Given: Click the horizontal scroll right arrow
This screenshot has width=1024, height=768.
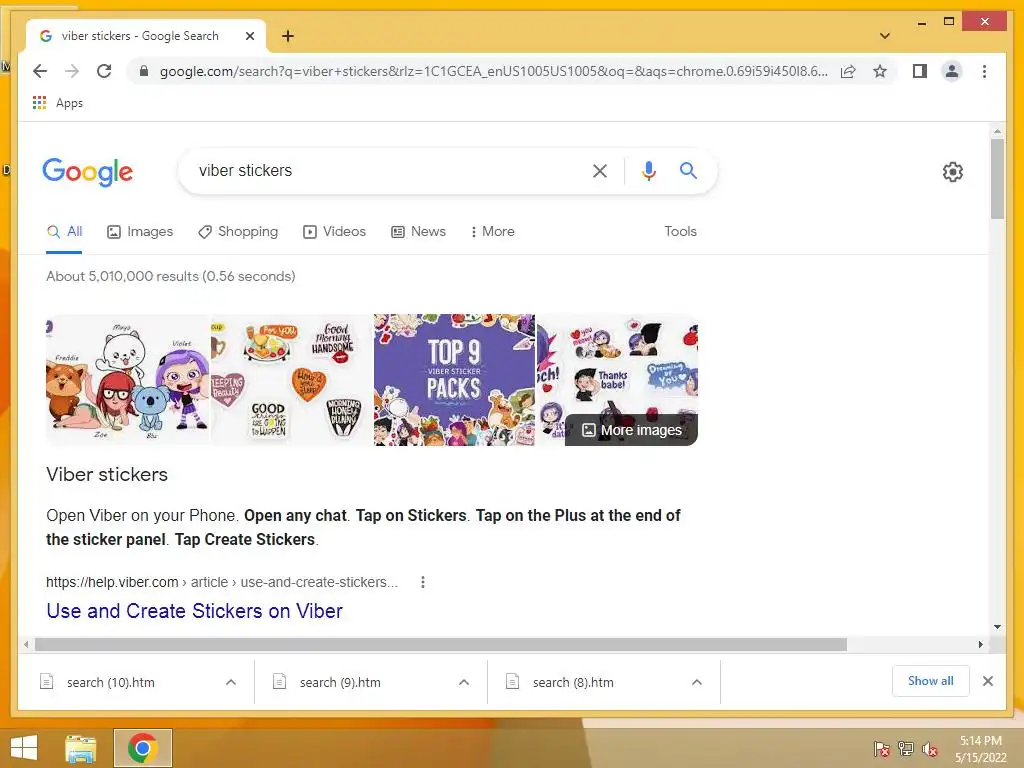Looking at the screenshot, I should [980, 645].
